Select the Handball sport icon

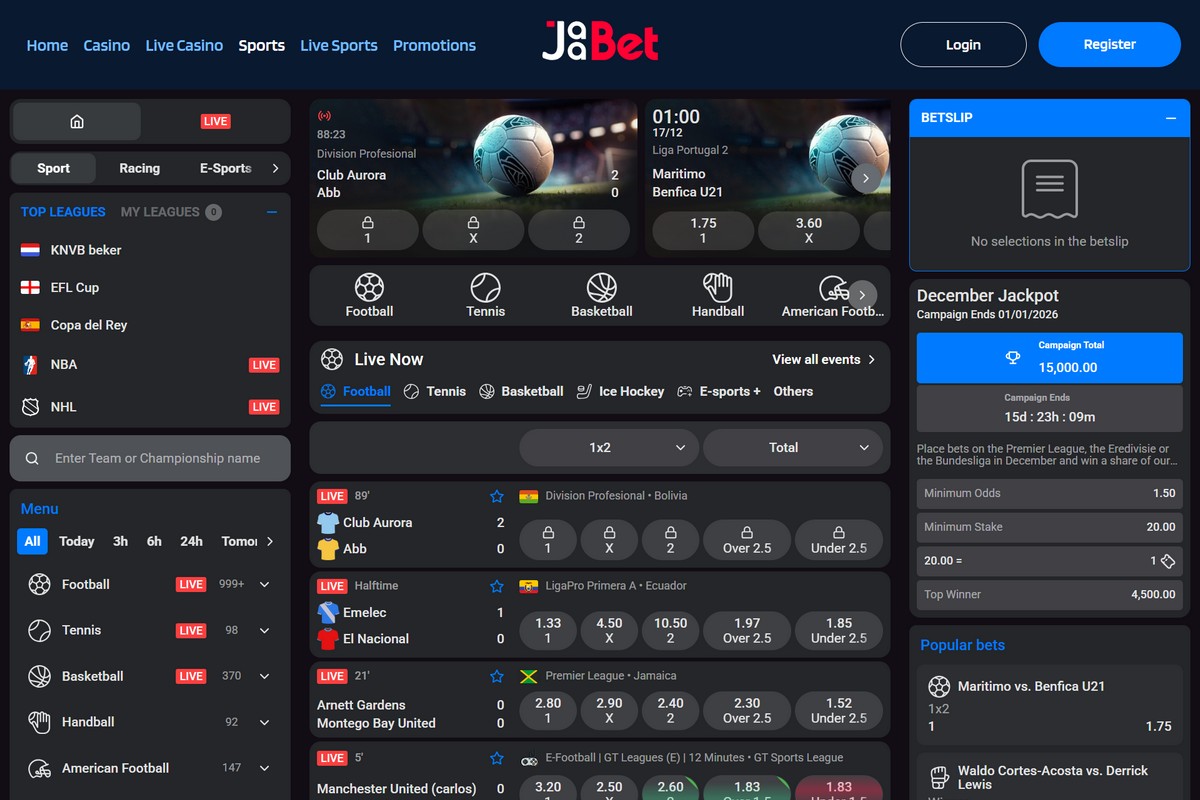tap(717, 294)
